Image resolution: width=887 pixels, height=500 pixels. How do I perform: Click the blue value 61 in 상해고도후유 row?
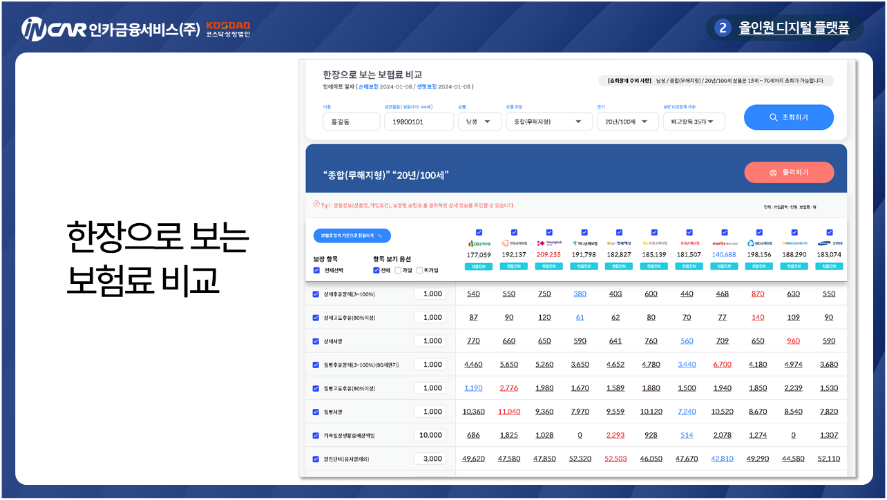click(x=580, y=318)
